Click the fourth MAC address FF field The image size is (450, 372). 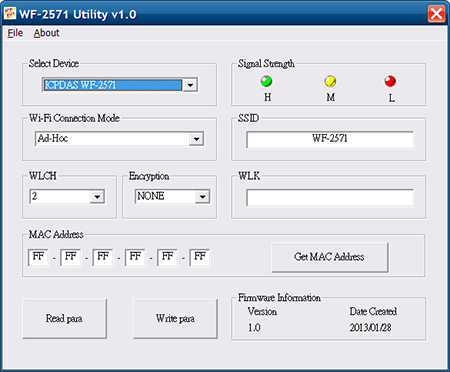click(x=135, y=257)
